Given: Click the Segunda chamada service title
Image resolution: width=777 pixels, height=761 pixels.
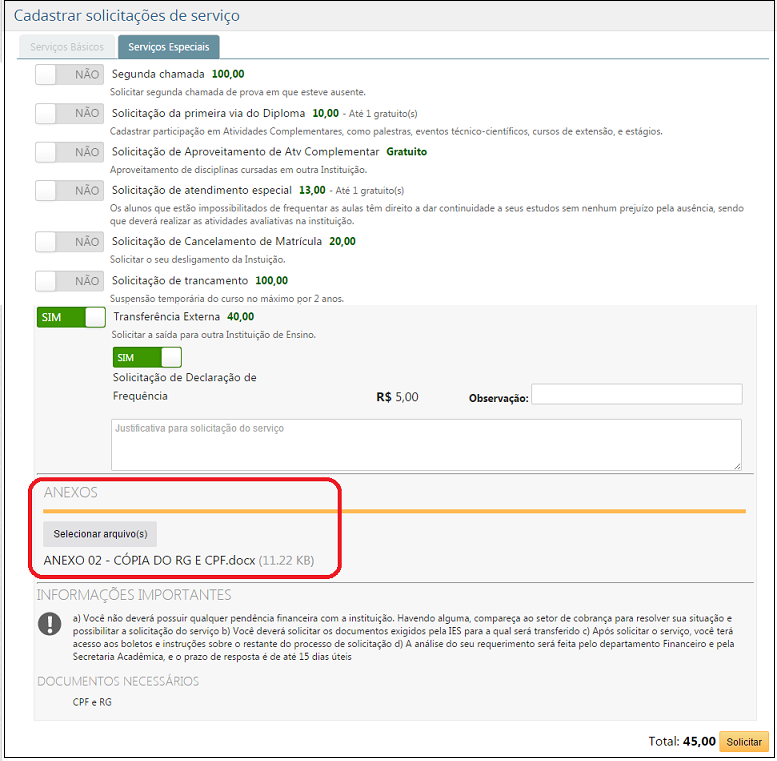Looking at the screenshot, I should 158,74.
